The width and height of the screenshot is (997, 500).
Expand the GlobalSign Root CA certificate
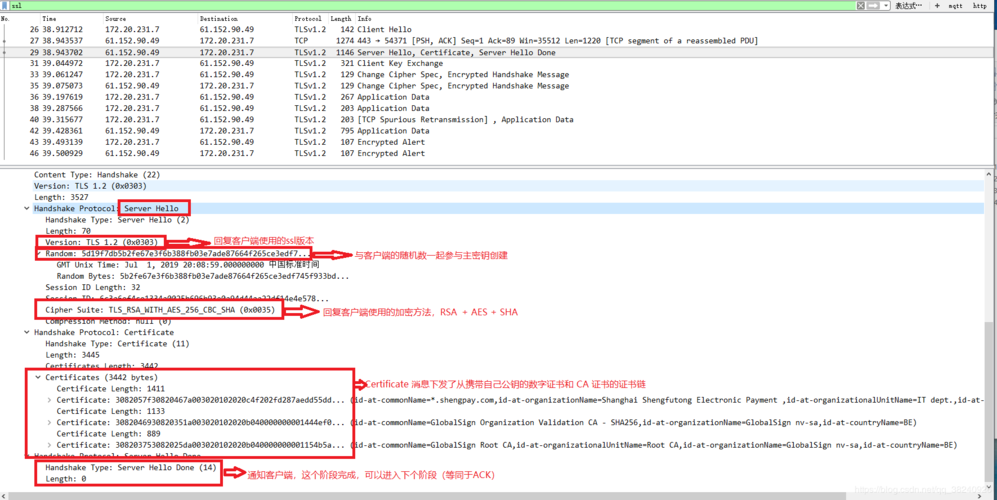[50, 445]
